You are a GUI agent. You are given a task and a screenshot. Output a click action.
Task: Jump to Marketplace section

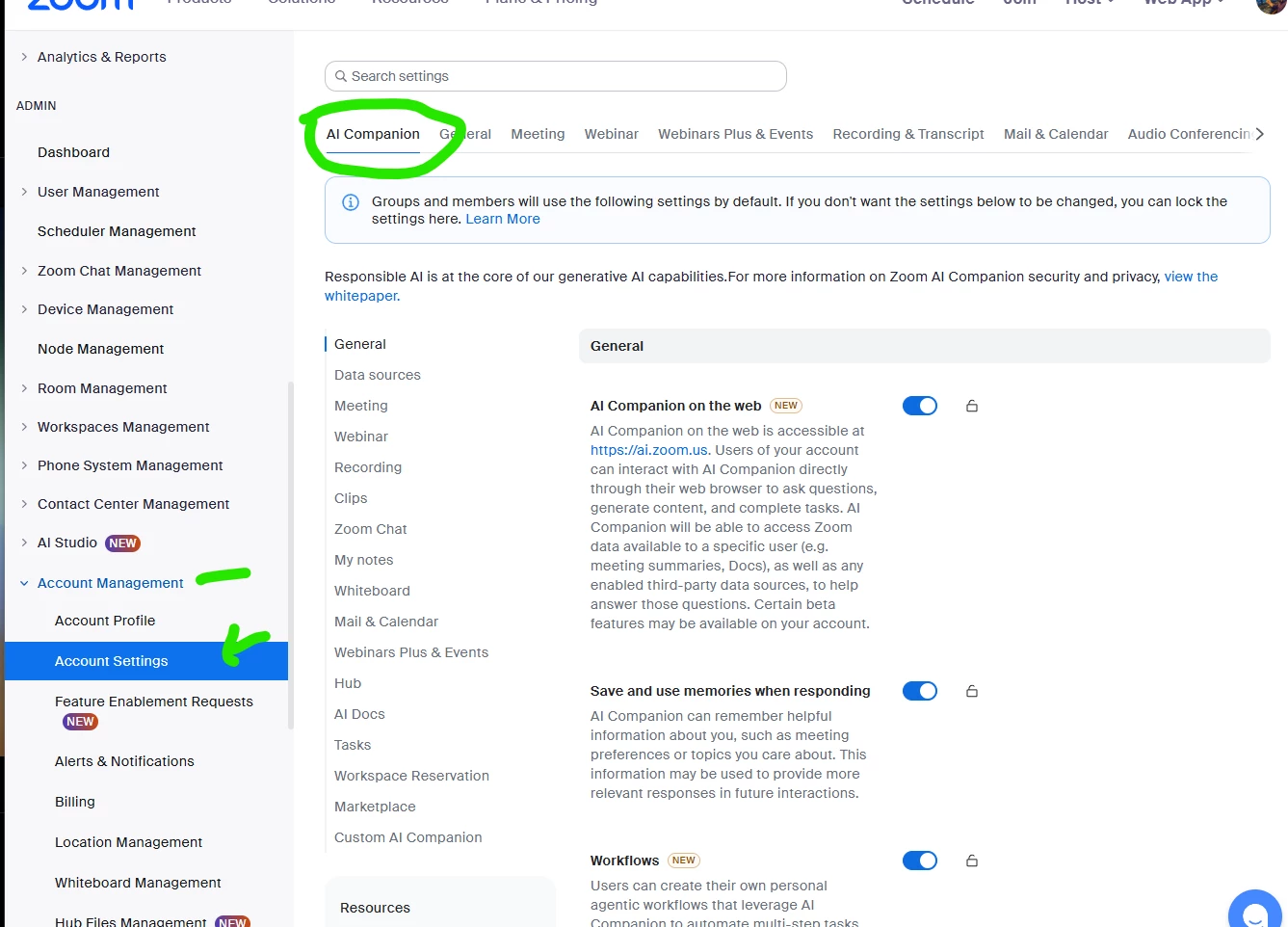pyautogui.click(x=375, y=807)
